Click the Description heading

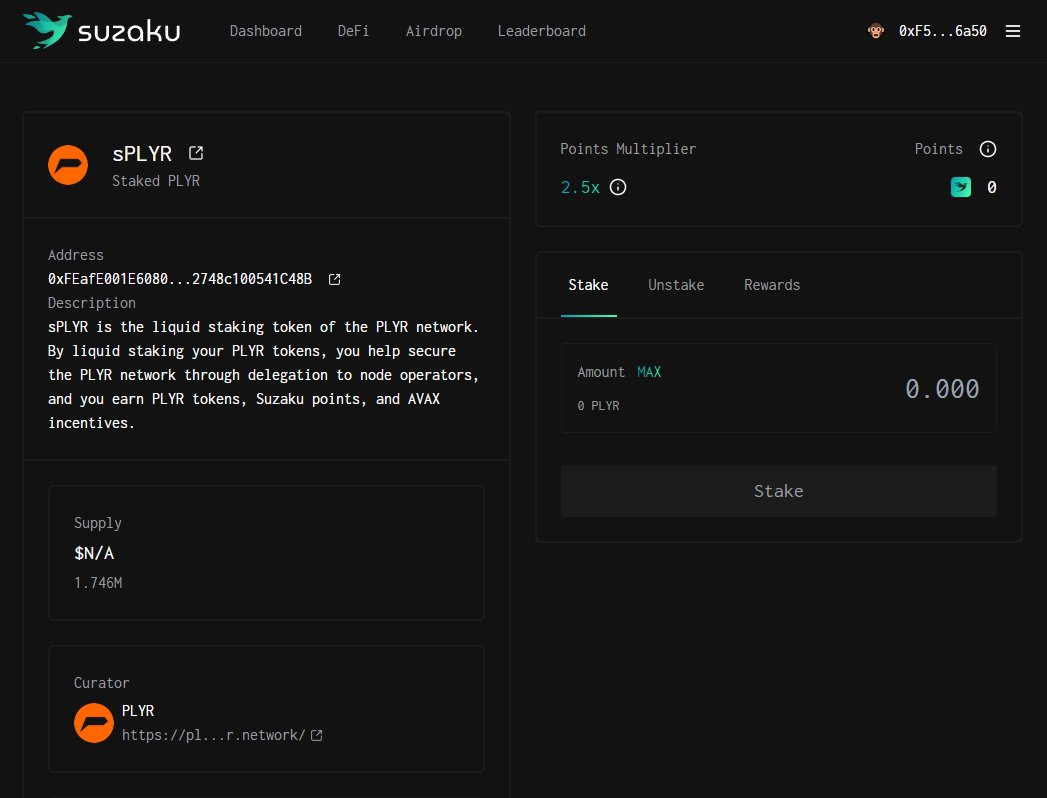(91, 303)
